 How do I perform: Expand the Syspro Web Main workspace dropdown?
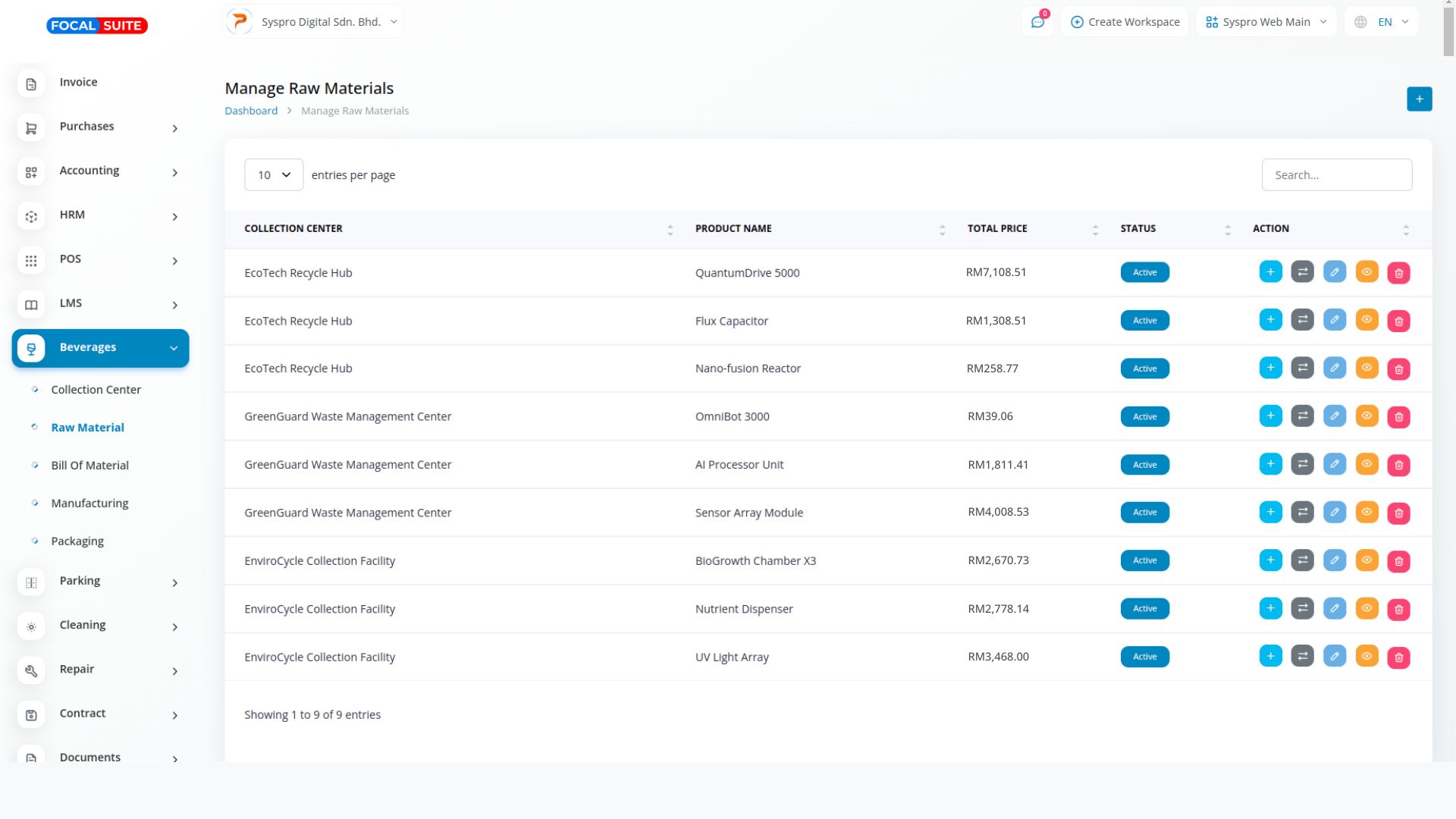pos(1266,22)
